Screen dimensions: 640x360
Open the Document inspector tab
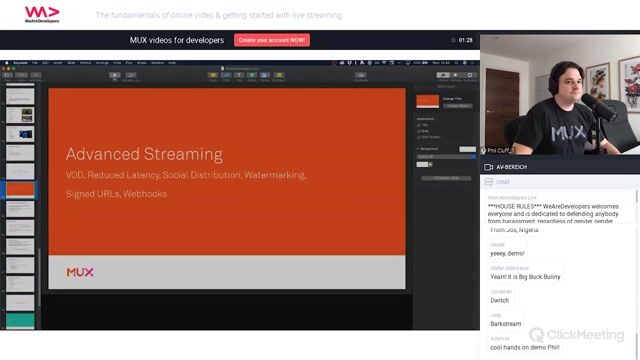click(470, 76)
